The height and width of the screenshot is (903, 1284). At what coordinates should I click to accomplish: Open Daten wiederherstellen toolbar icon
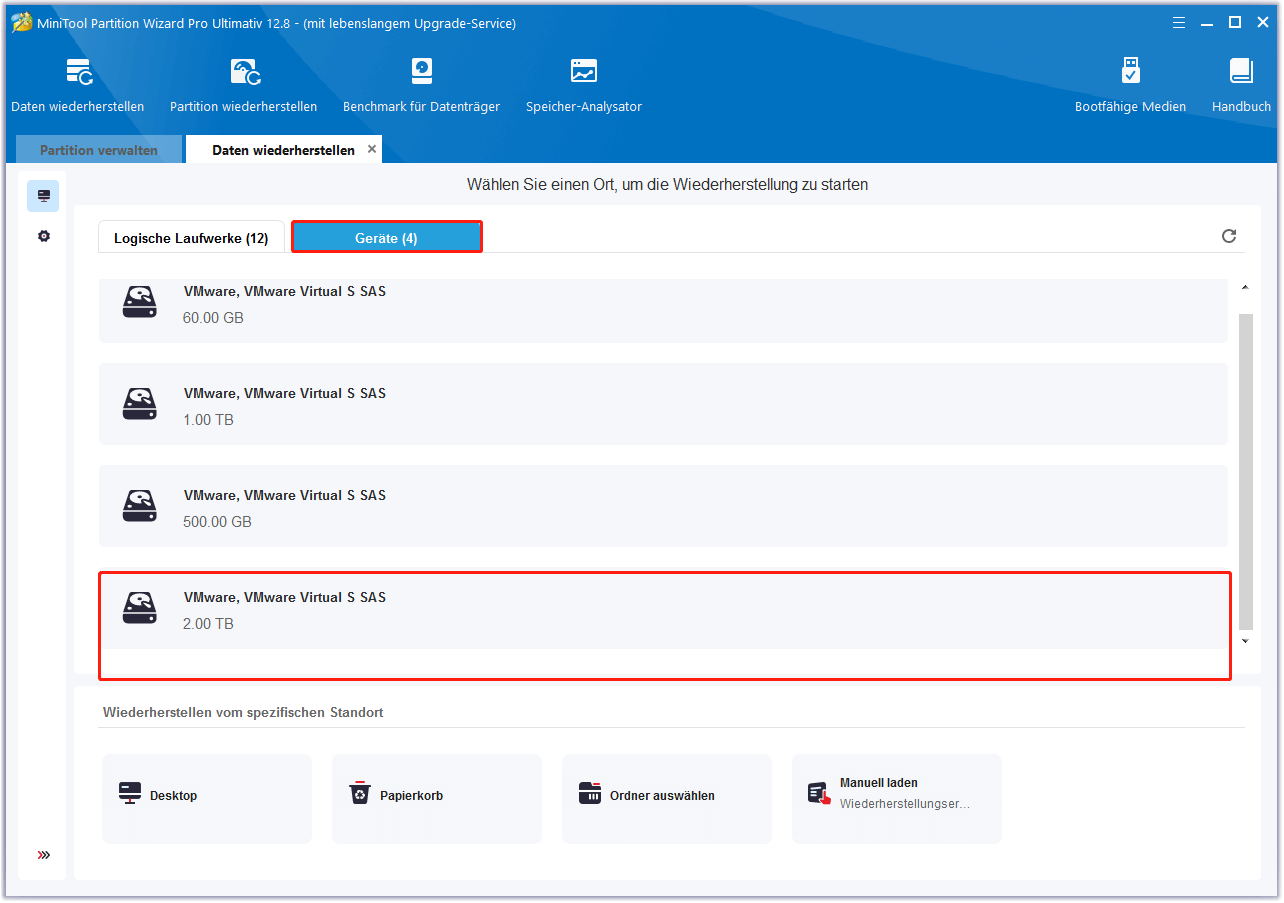click(x=79, y=72)
